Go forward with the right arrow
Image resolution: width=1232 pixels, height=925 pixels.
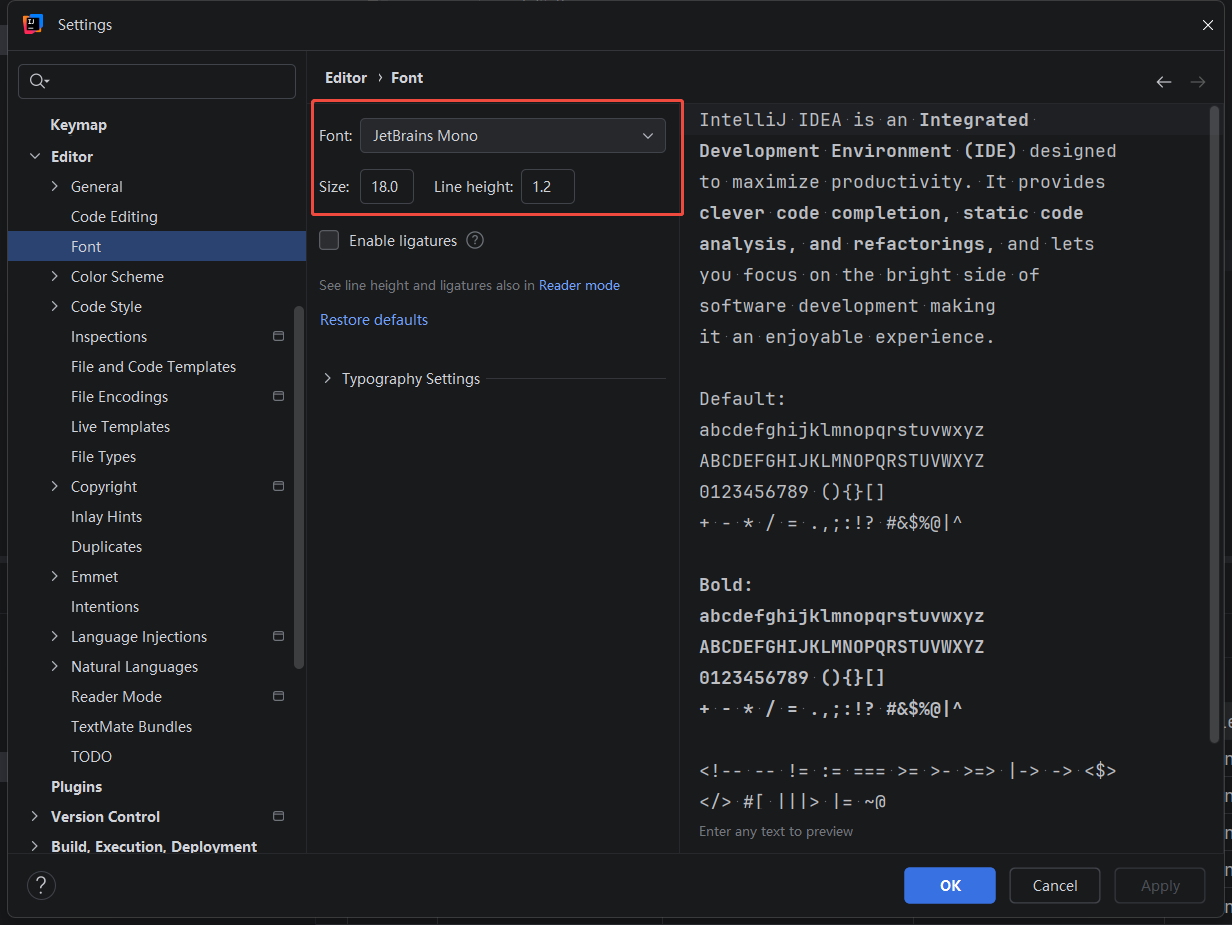[x=1197, y=82]
